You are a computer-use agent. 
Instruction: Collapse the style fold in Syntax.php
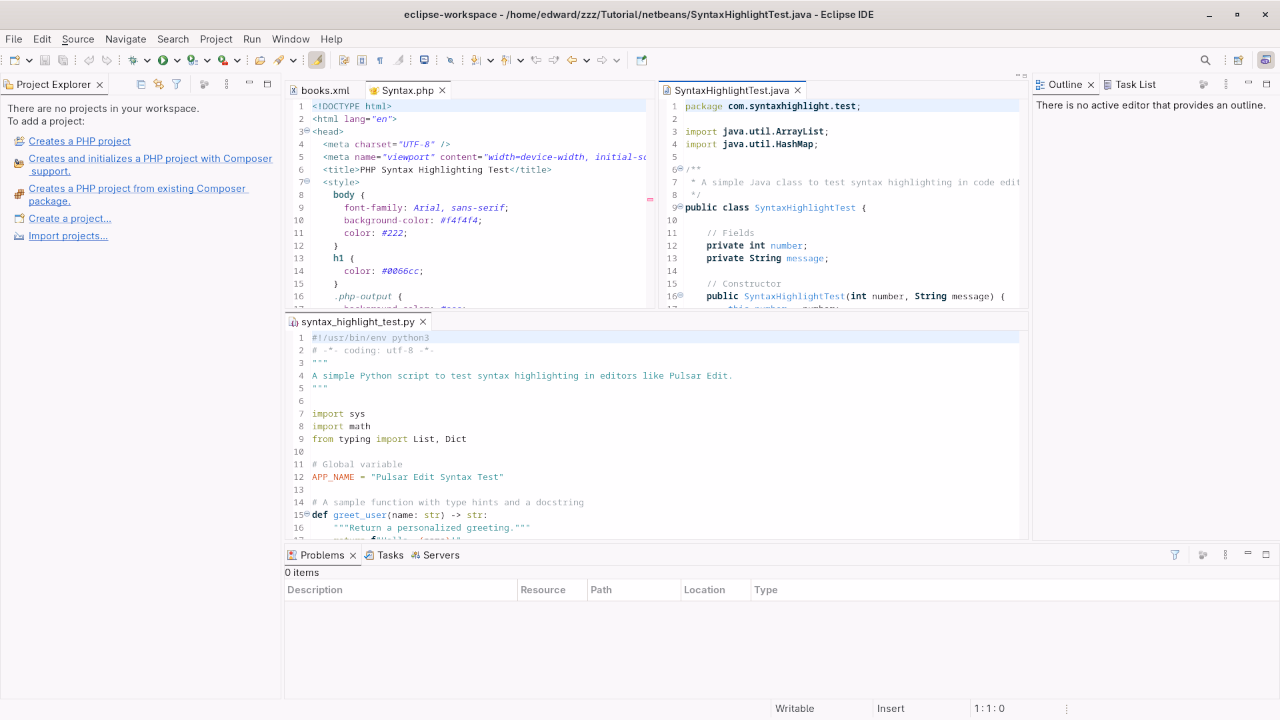point(306,182)
